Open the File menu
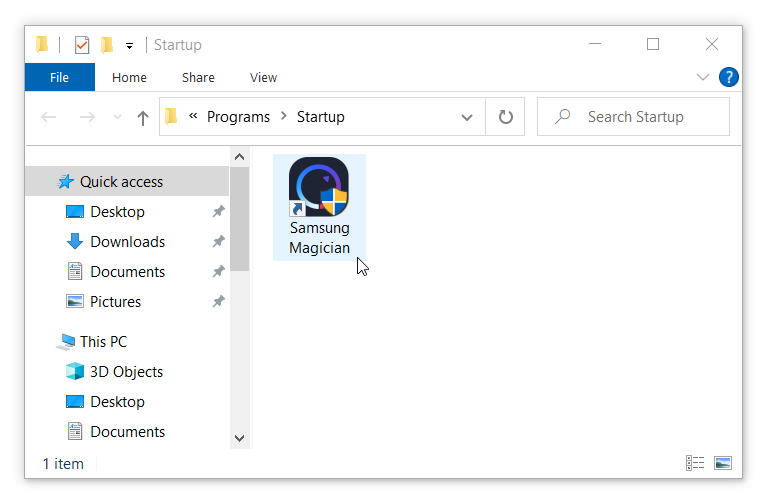 pos(59,77)
